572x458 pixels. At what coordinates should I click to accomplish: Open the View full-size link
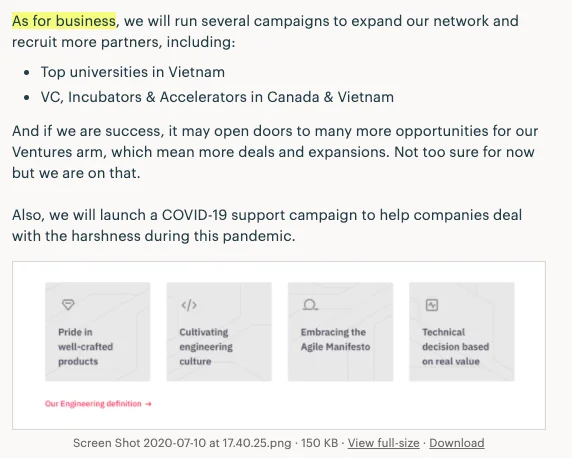[x=383, y=443]
